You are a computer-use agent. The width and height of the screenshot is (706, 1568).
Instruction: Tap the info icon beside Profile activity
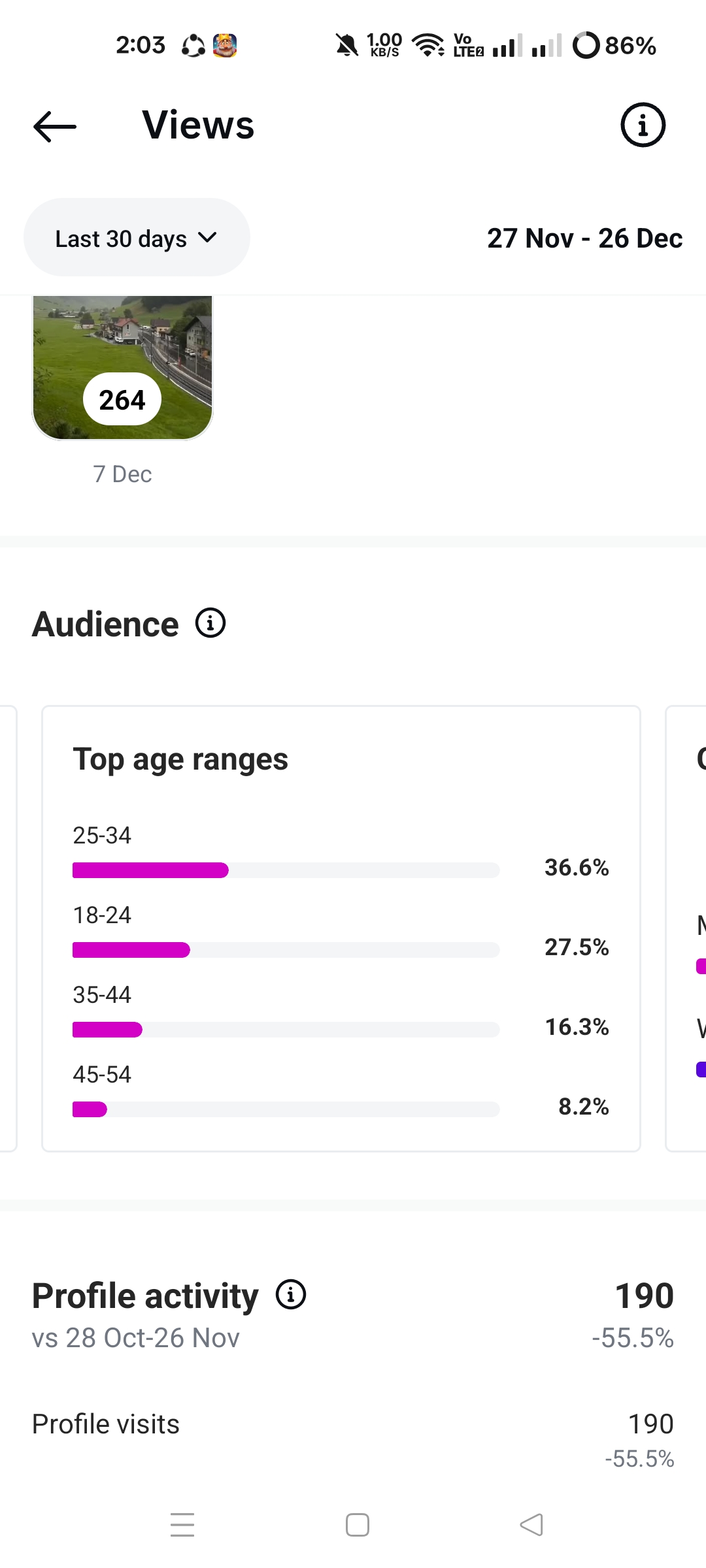[x=291, y=1294]
